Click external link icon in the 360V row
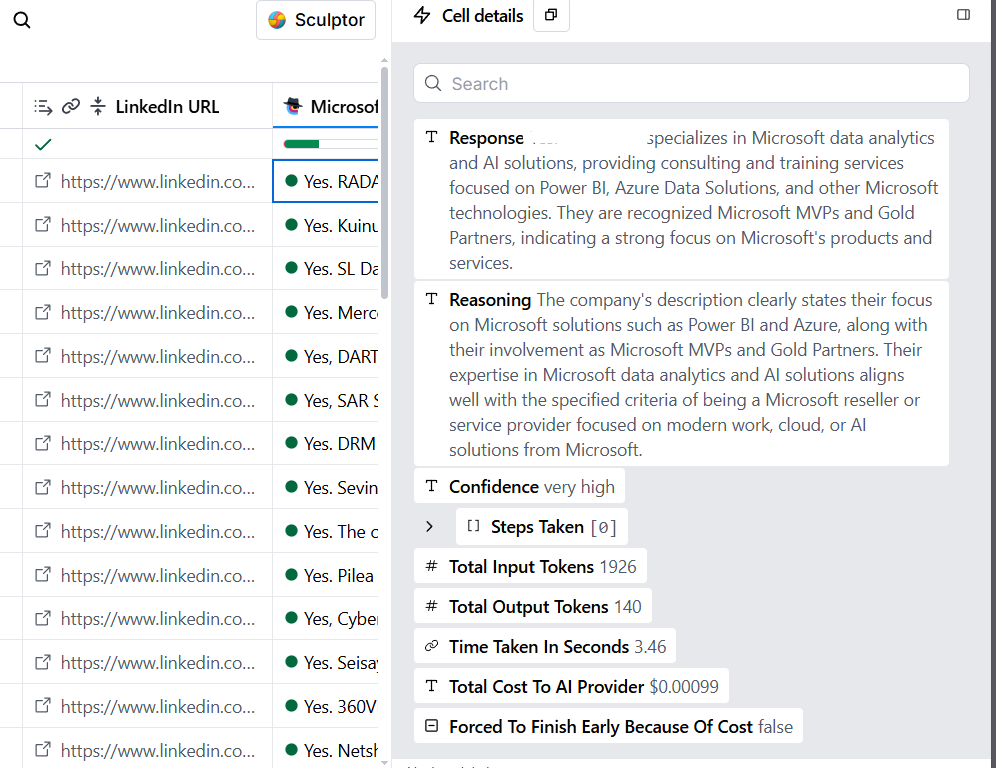996x768 pixels. coord(43,706)
